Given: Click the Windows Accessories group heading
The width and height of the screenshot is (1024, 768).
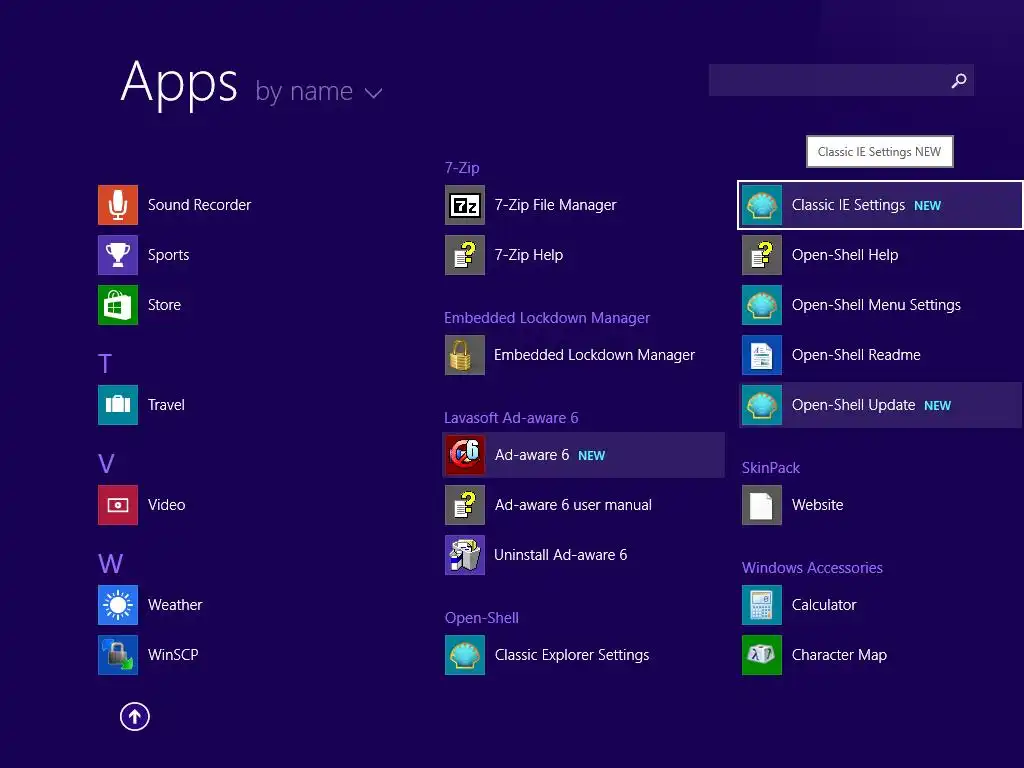Looking at the screenshot, I should click(812, 568).
